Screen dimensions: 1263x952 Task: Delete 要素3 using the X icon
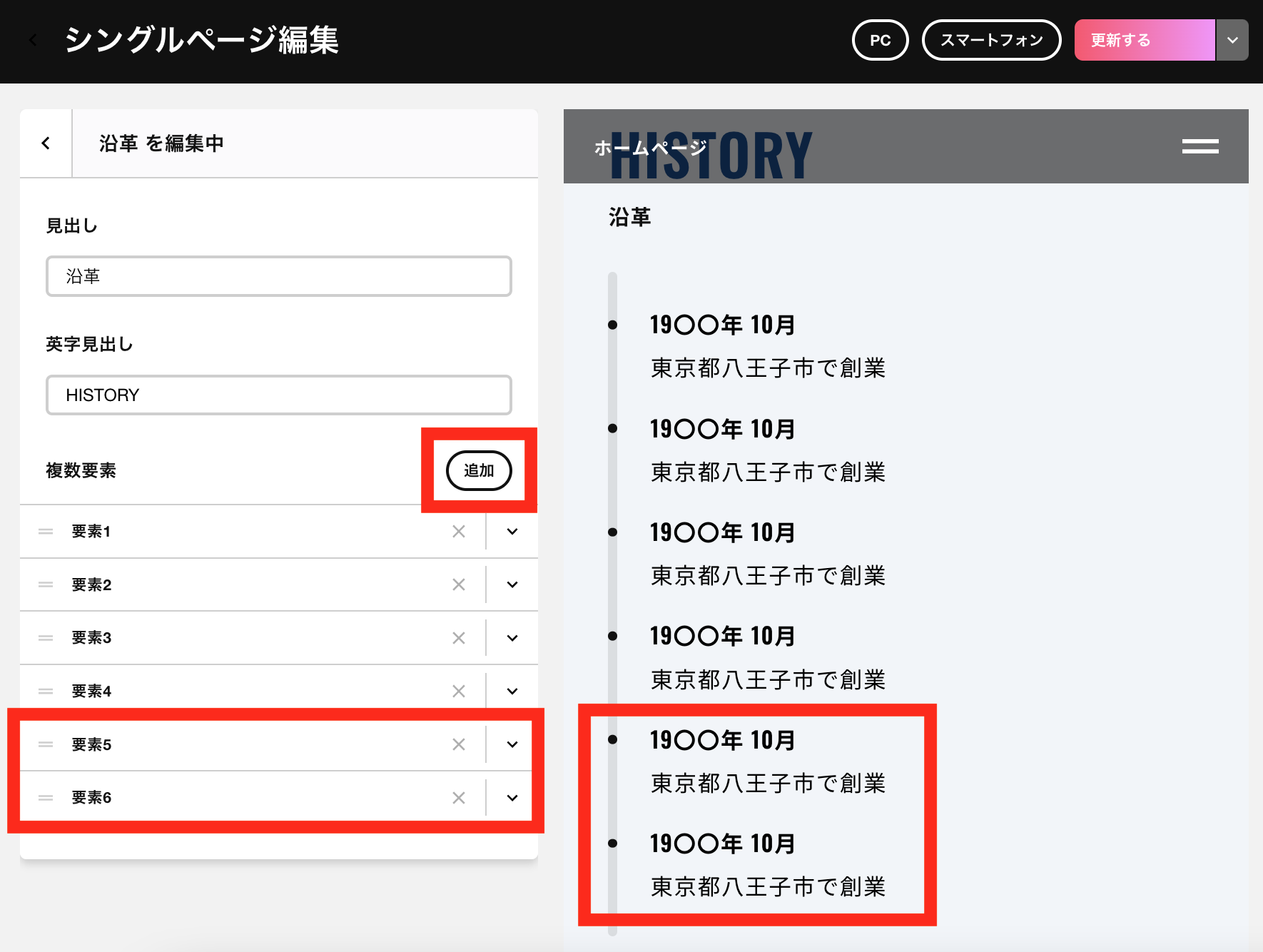click(459, 638)
